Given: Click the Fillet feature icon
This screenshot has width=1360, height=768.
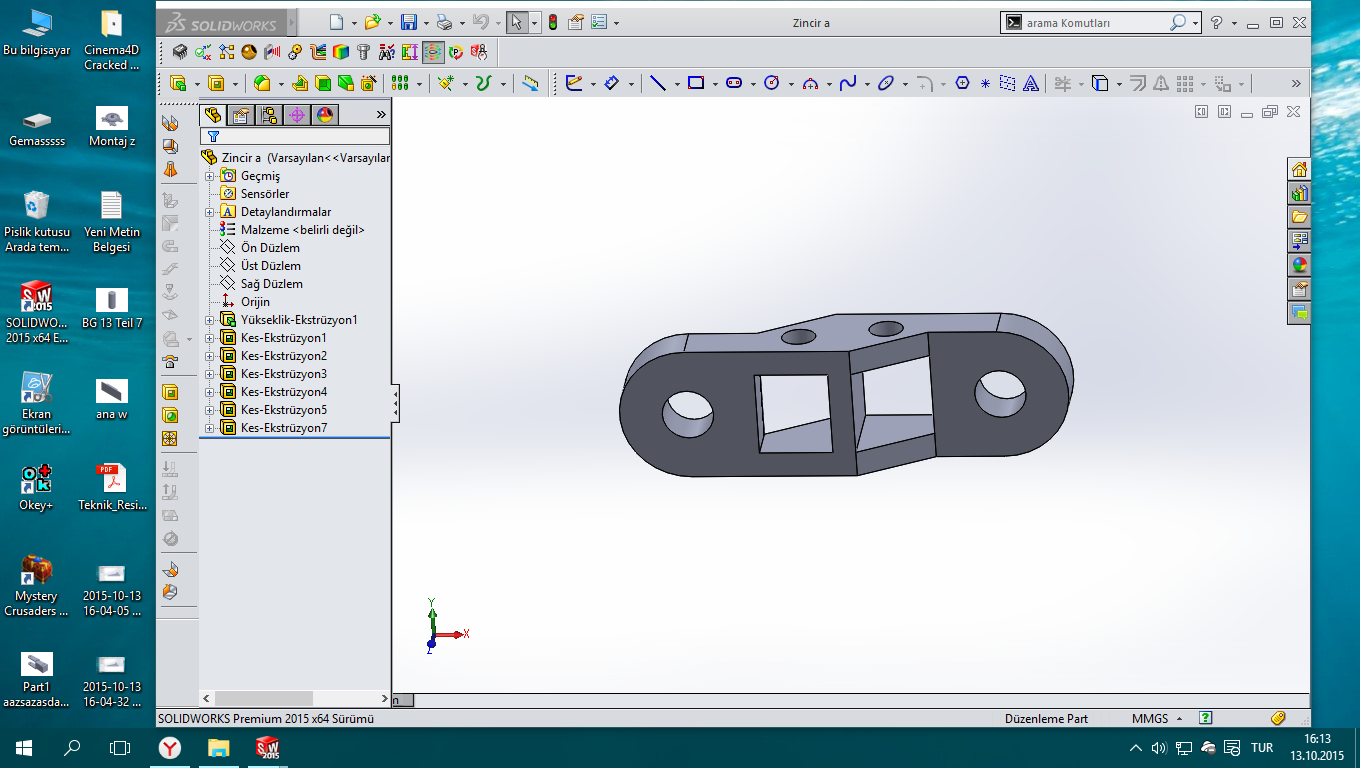Looking at the screenshot, I should [x=262, y=84].
